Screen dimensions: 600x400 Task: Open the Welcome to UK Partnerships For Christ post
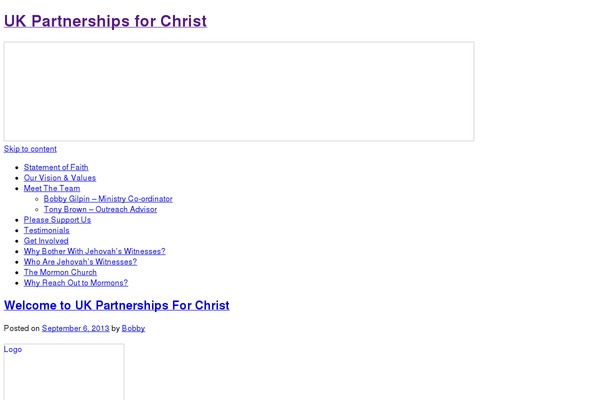[117, 305]
